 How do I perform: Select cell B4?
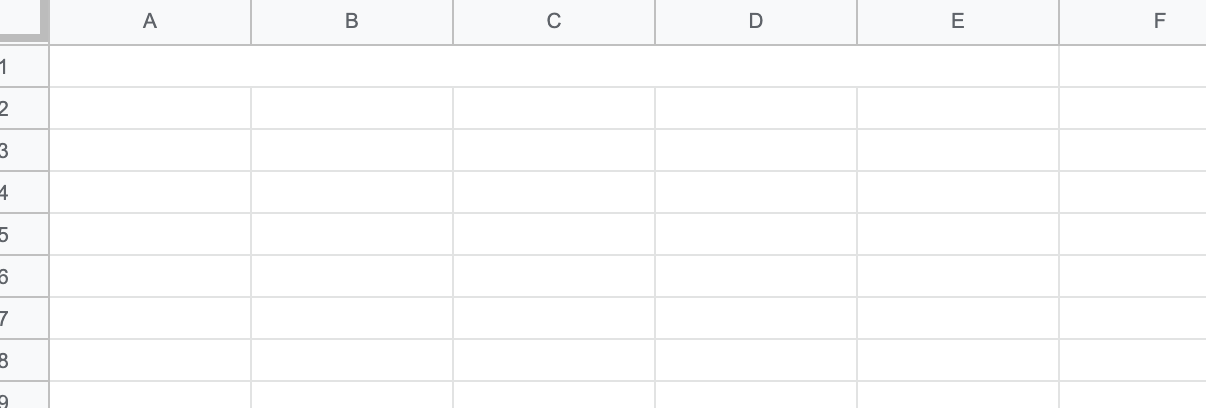[352, 193]
